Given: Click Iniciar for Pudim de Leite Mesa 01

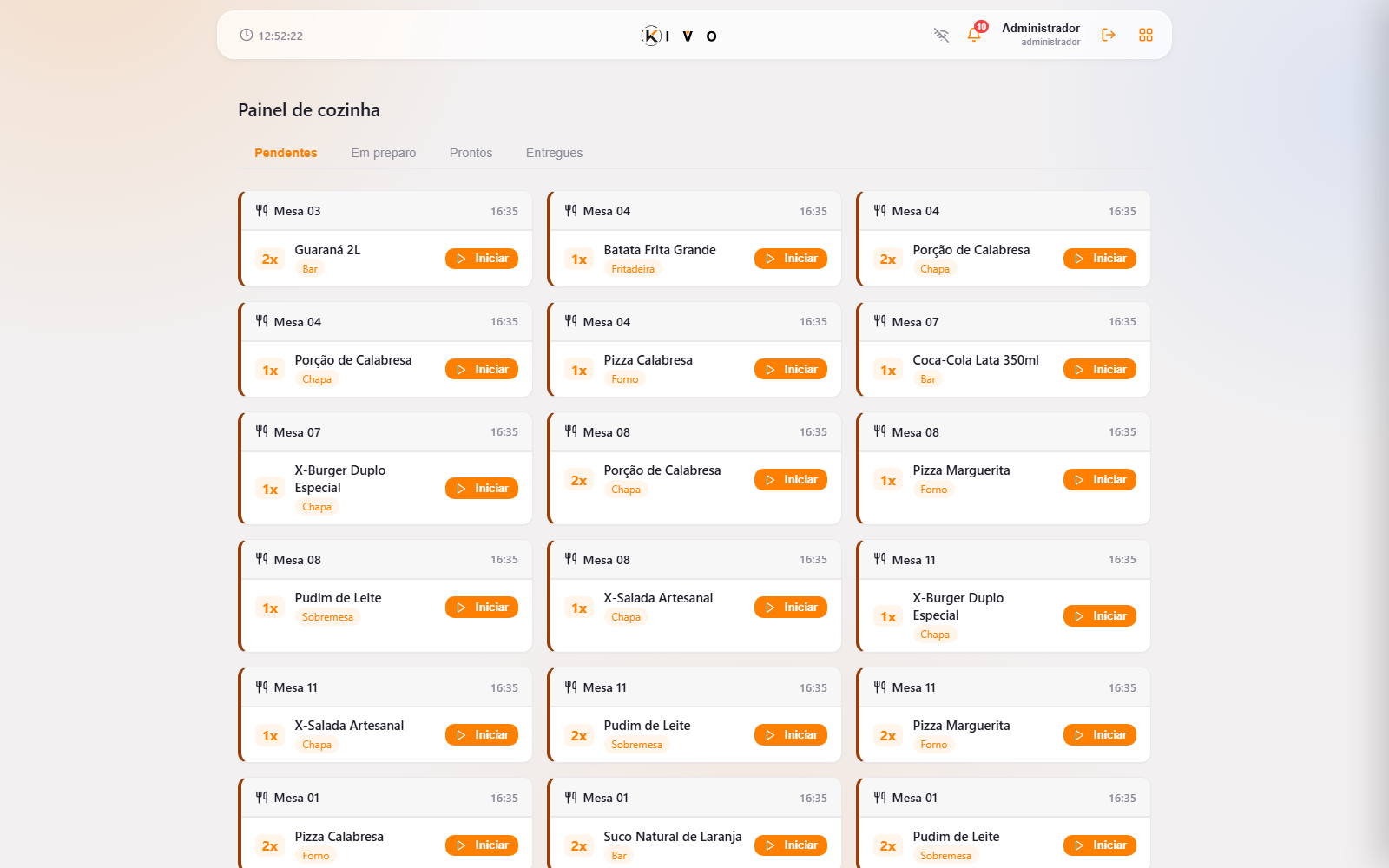Looking at the screenshot, I should (1100, 845).
